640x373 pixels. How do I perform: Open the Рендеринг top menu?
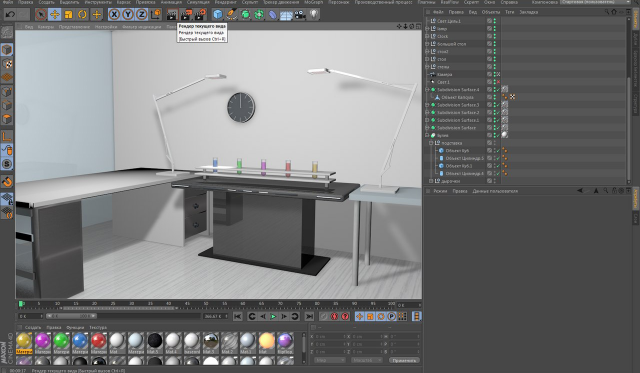point(225,2)
